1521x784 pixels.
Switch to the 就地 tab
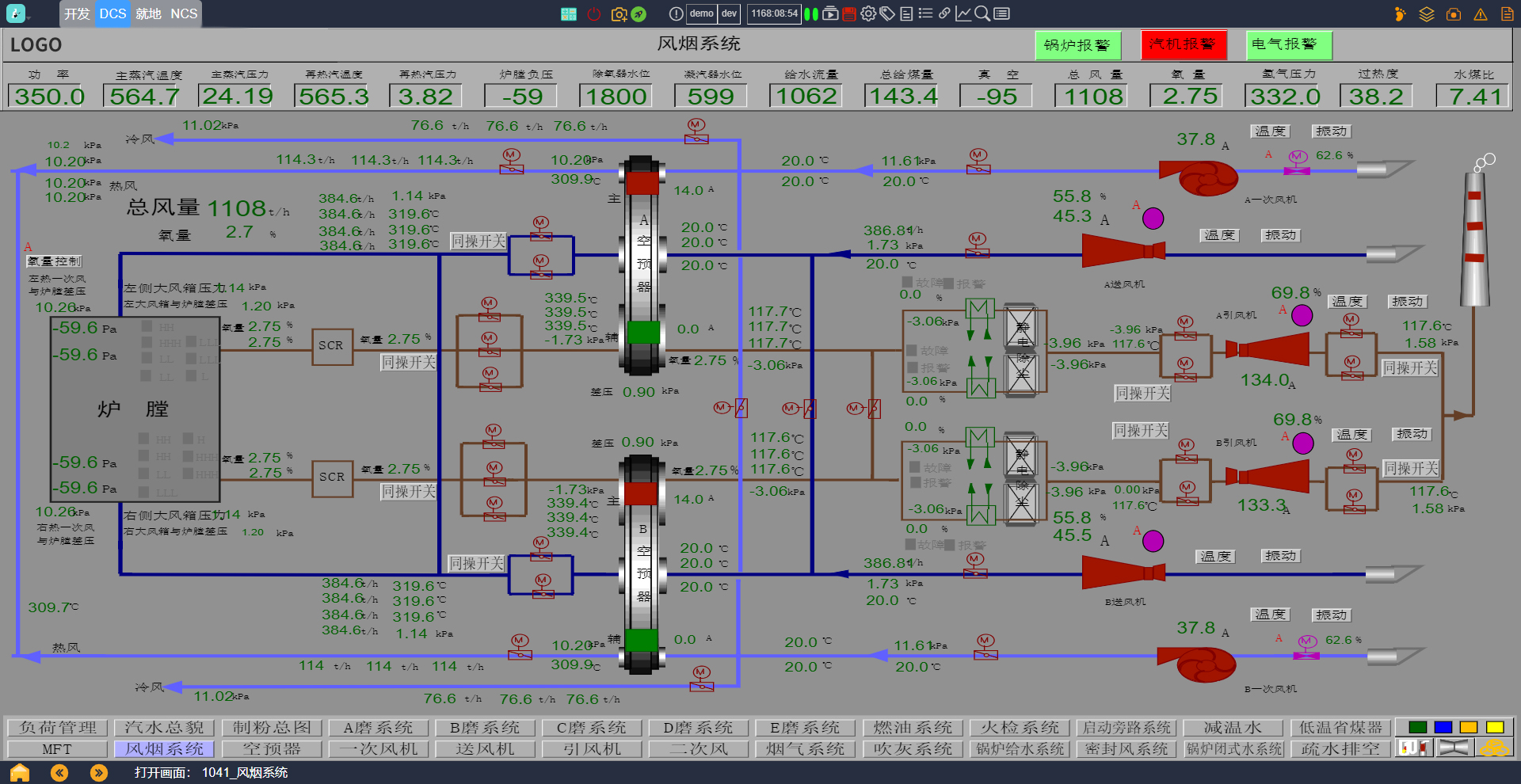point(148,13)
